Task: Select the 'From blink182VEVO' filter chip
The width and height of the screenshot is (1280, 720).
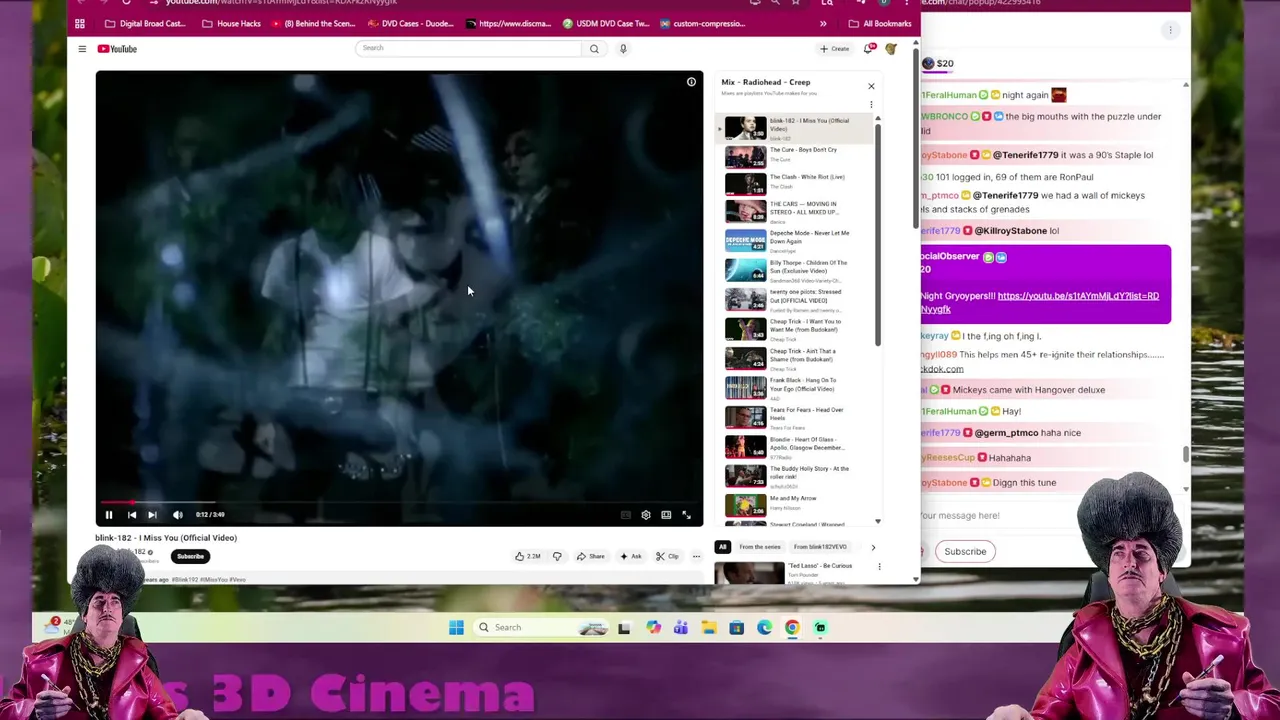Action: 820,547
